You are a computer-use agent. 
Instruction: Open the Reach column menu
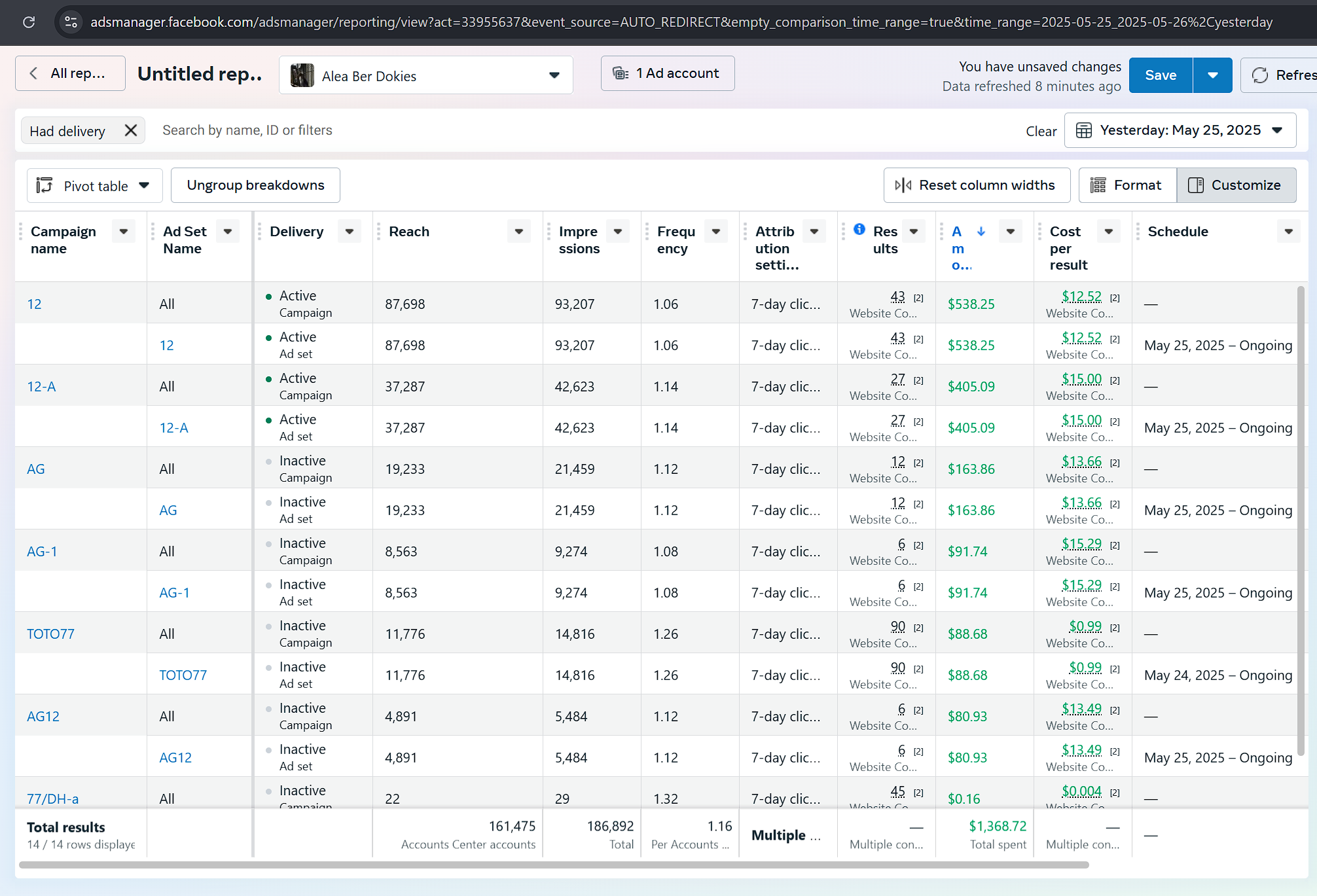[x=518, y=232]
